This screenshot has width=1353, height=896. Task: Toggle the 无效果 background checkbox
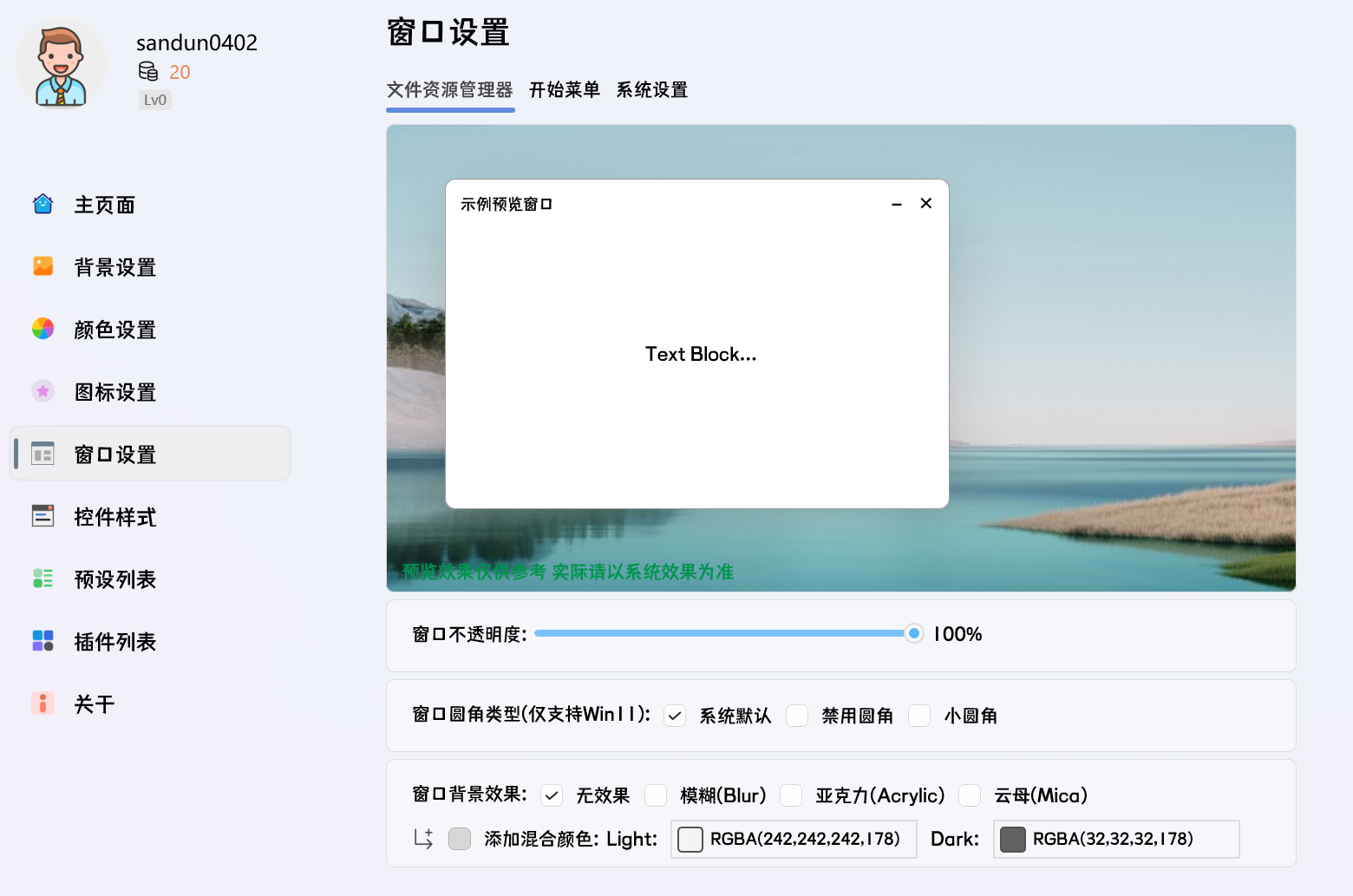[552, 795]
